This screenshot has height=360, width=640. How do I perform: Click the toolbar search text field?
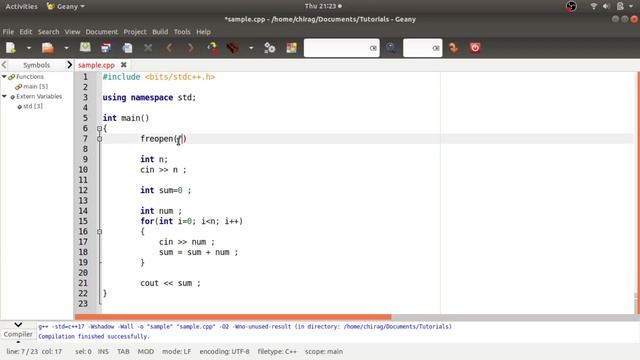click(x=336, y=48)
